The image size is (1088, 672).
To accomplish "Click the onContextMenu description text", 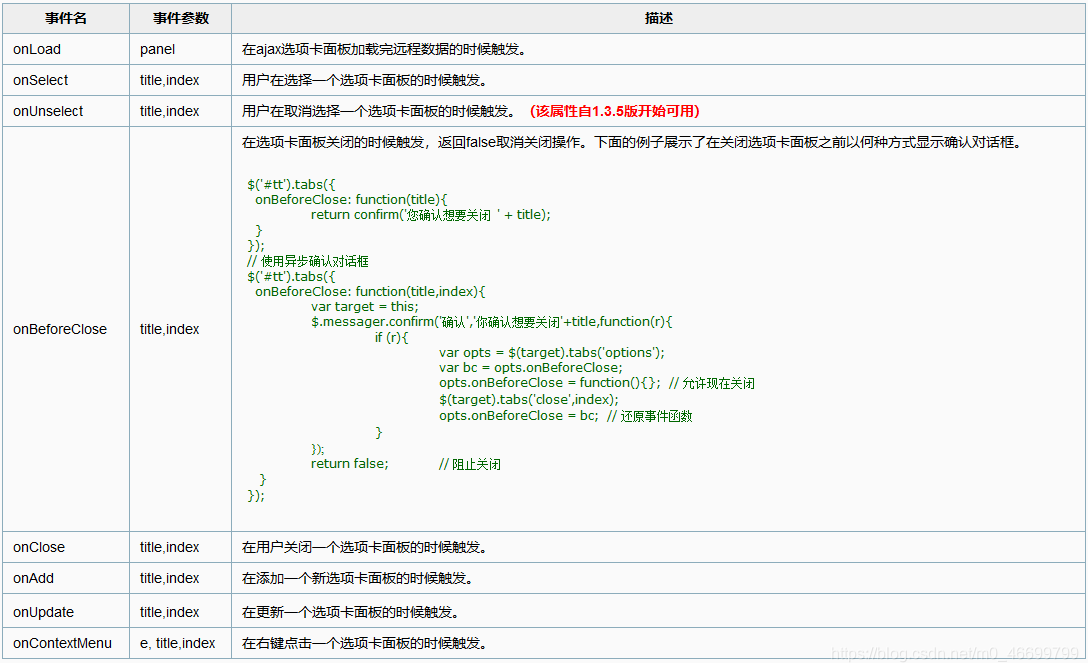I will click(365, 644).
